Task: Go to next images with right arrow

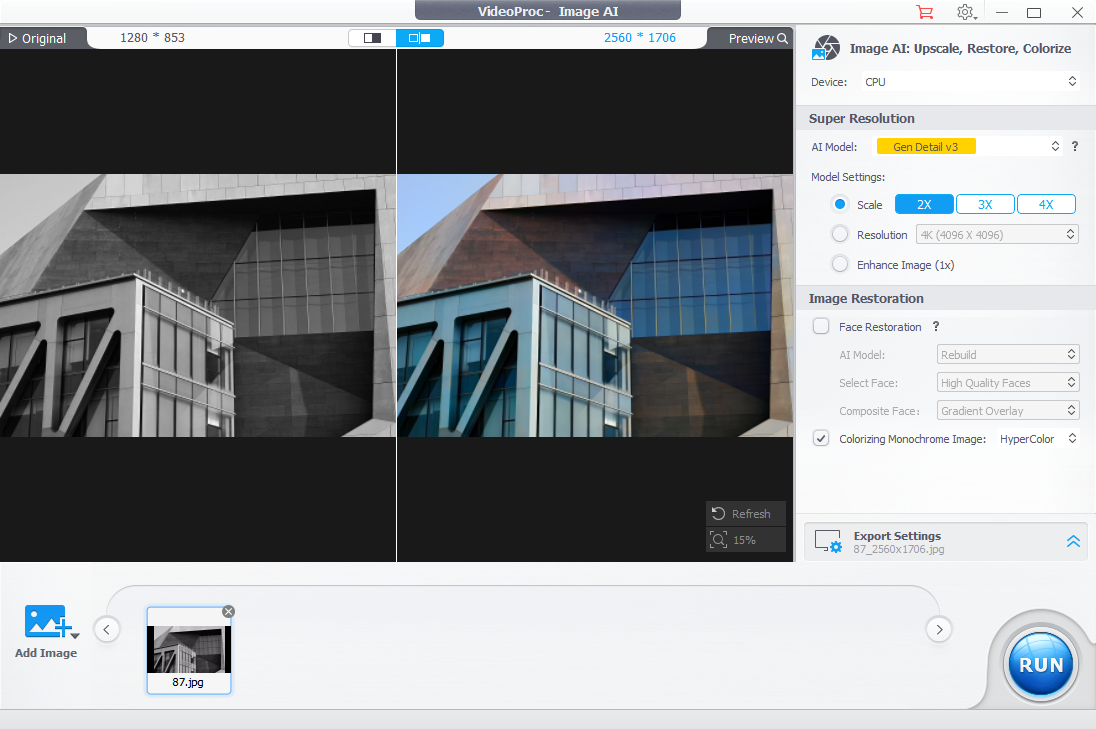Action: (x=939, y=629)
